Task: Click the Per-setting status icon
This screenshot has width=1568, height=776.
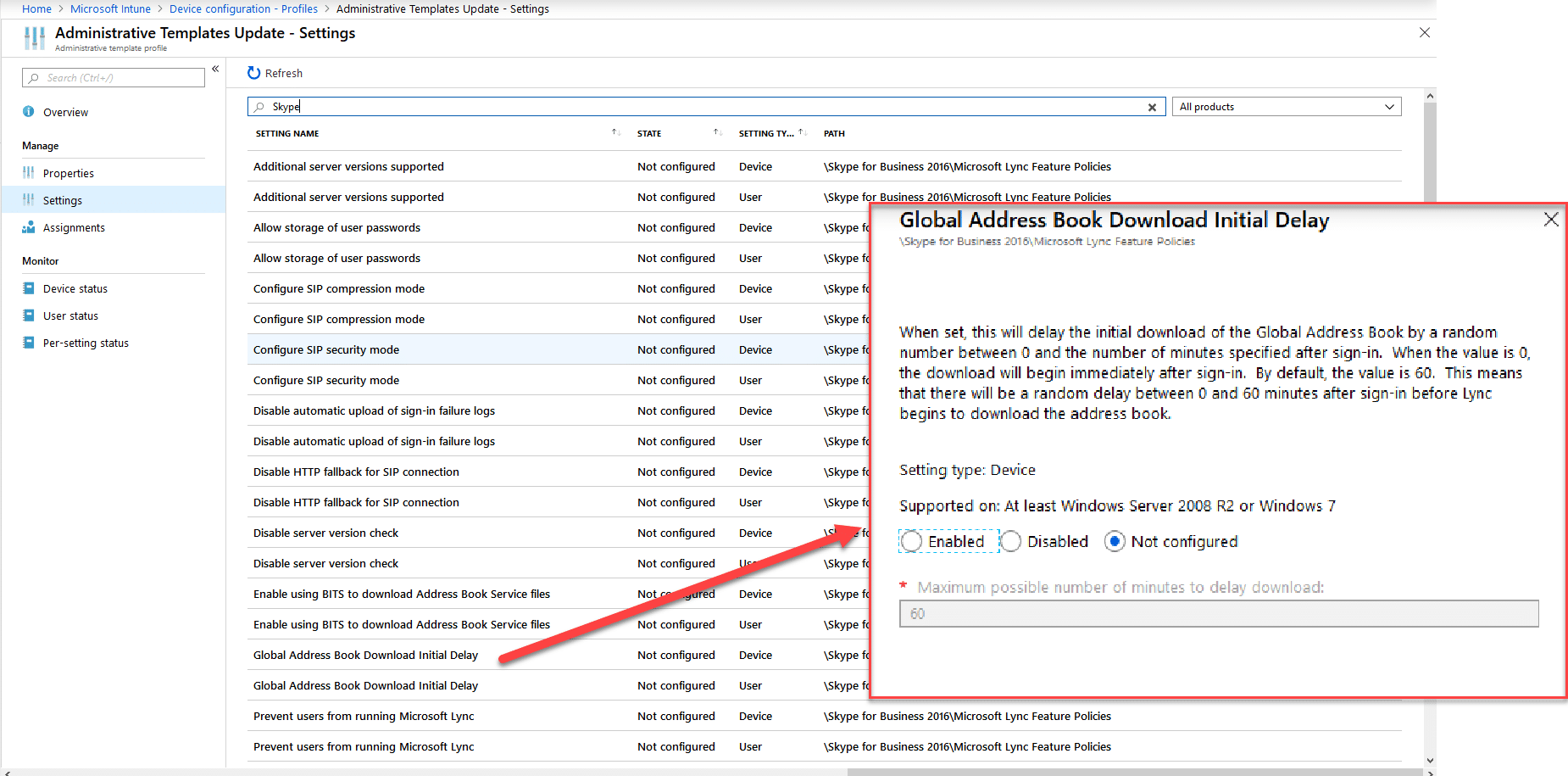Action: [29, 342]
